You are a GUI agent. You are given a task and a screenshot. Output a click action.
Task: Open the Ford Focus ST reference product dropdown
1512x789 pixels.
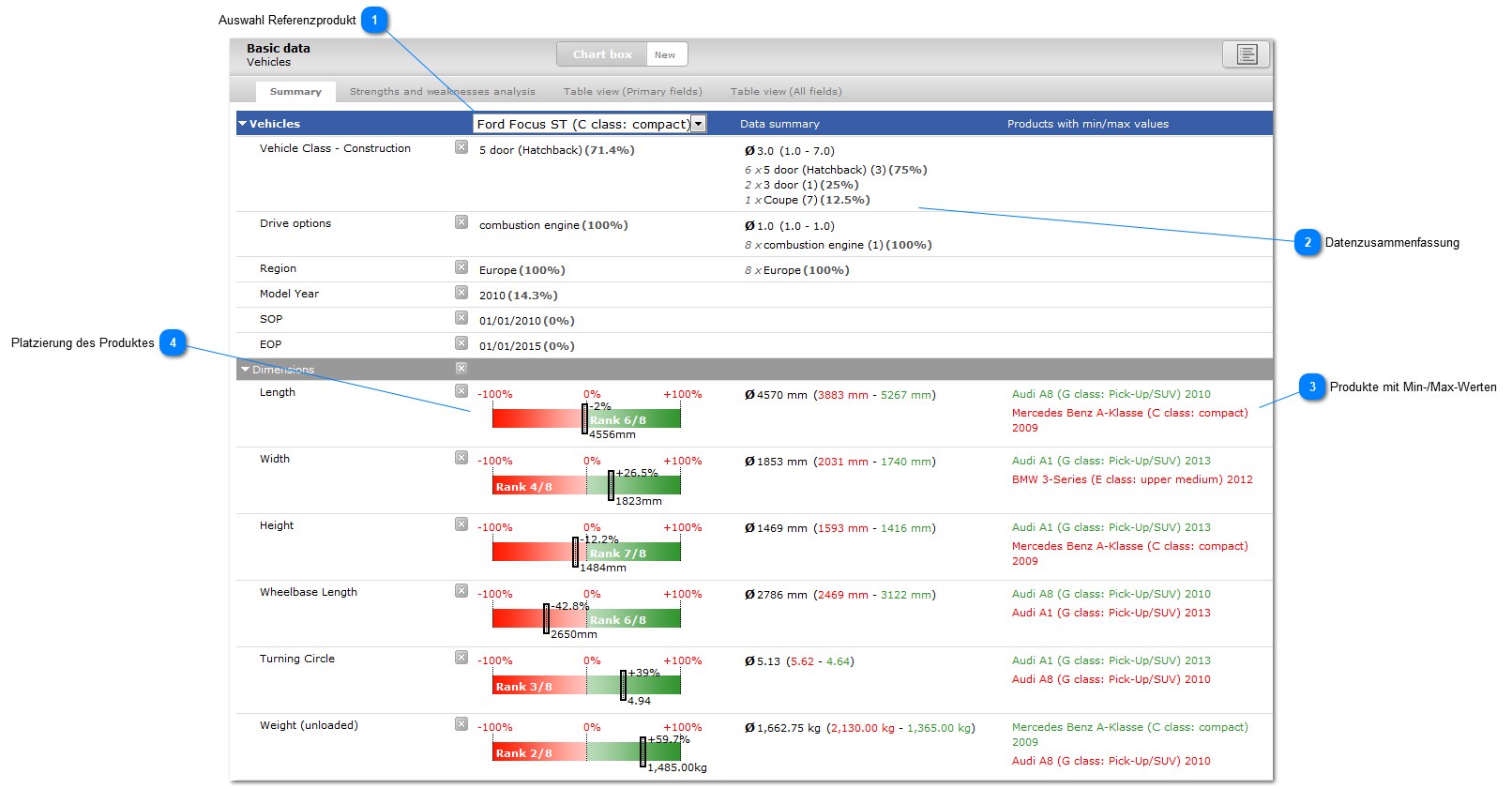[x=590, y=124]
